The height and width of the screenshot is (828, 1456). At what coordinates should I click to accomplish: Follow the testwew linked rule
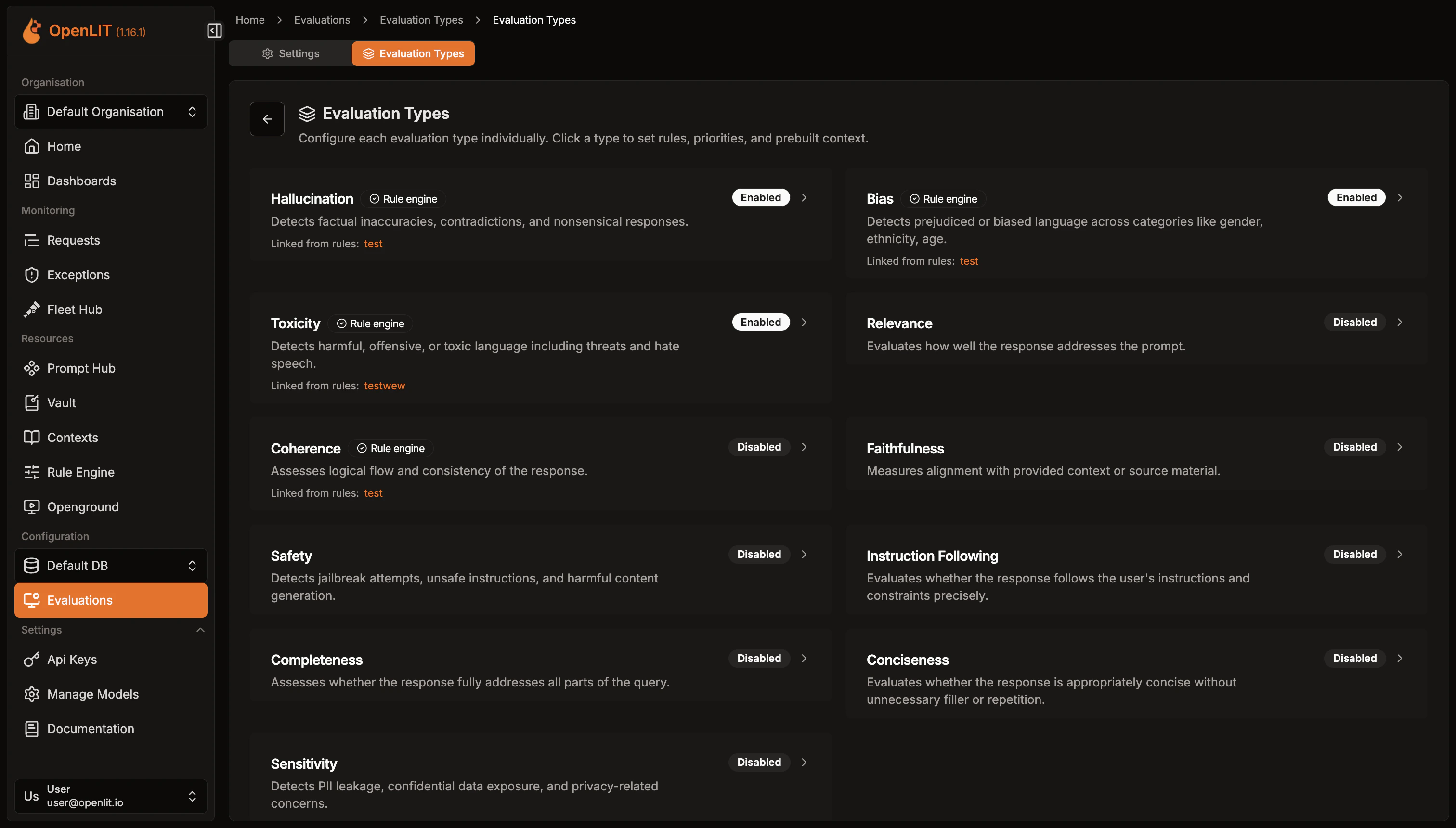coord(385,386)
